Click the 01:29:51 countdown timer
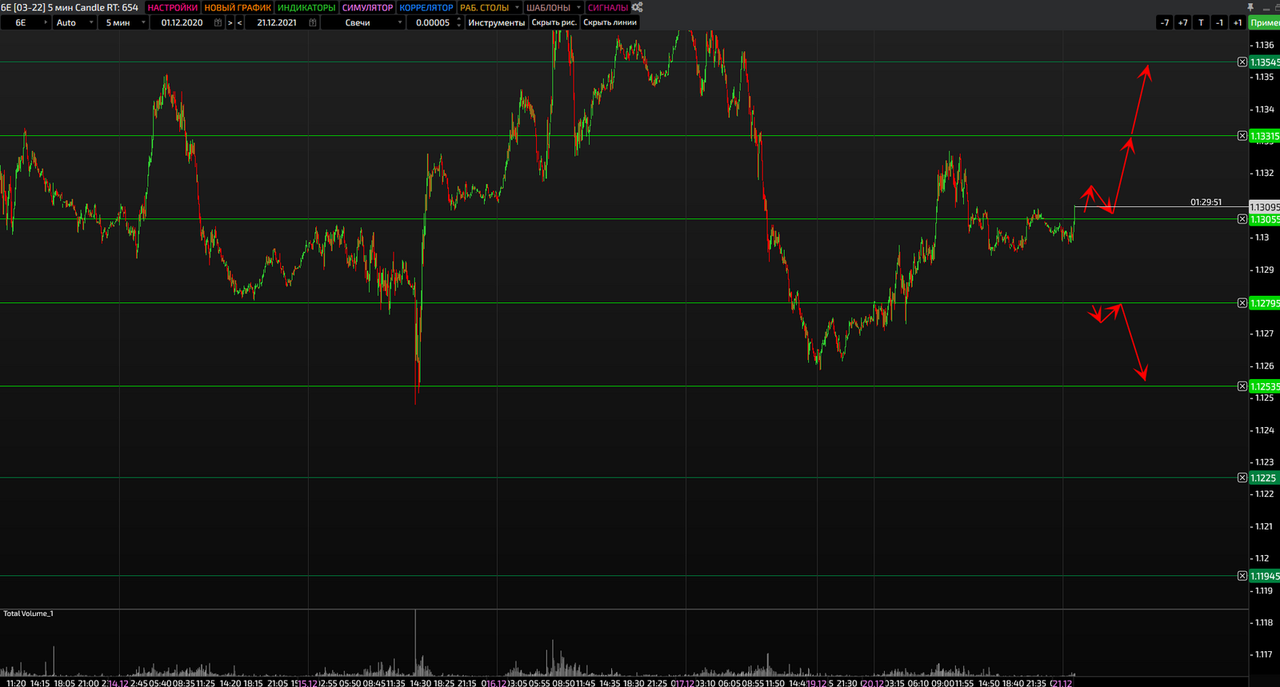The width and height of the screenshot is (1280, 687). (x=1206, y=202)
